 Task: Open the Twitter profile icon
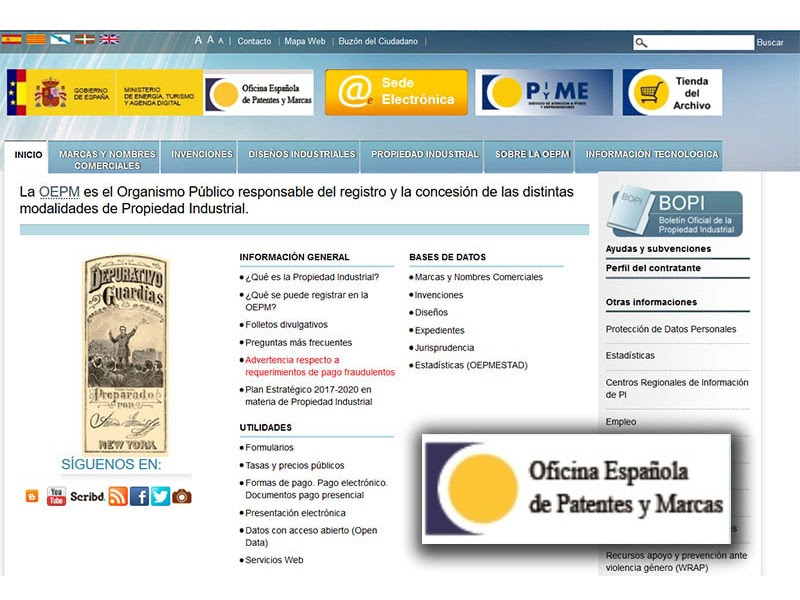160,496
